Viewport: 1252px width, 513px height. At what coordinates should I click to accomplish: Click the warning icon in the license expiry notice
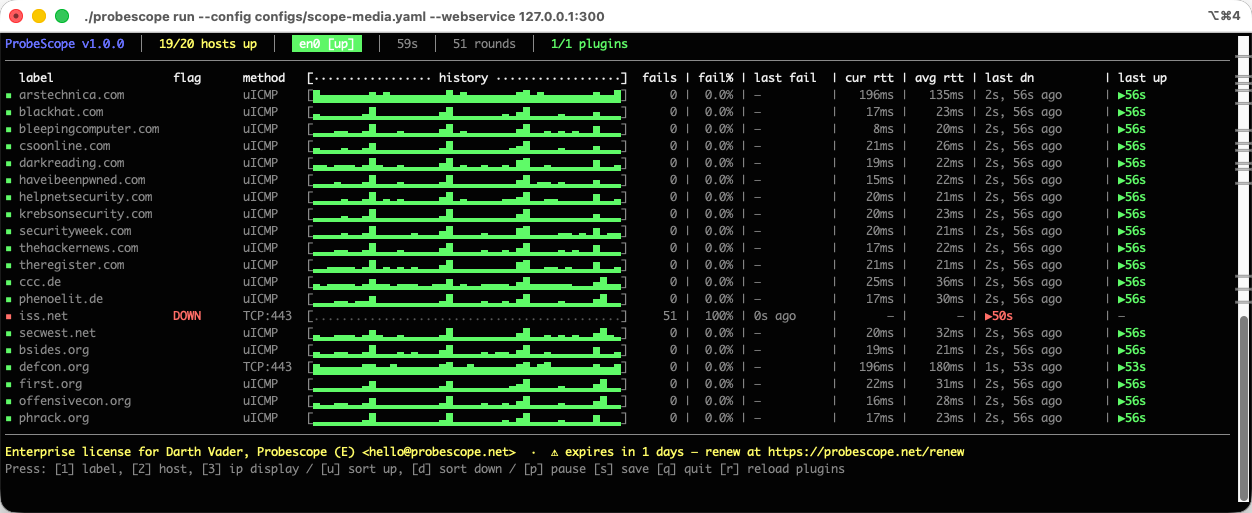coord(555,452)
